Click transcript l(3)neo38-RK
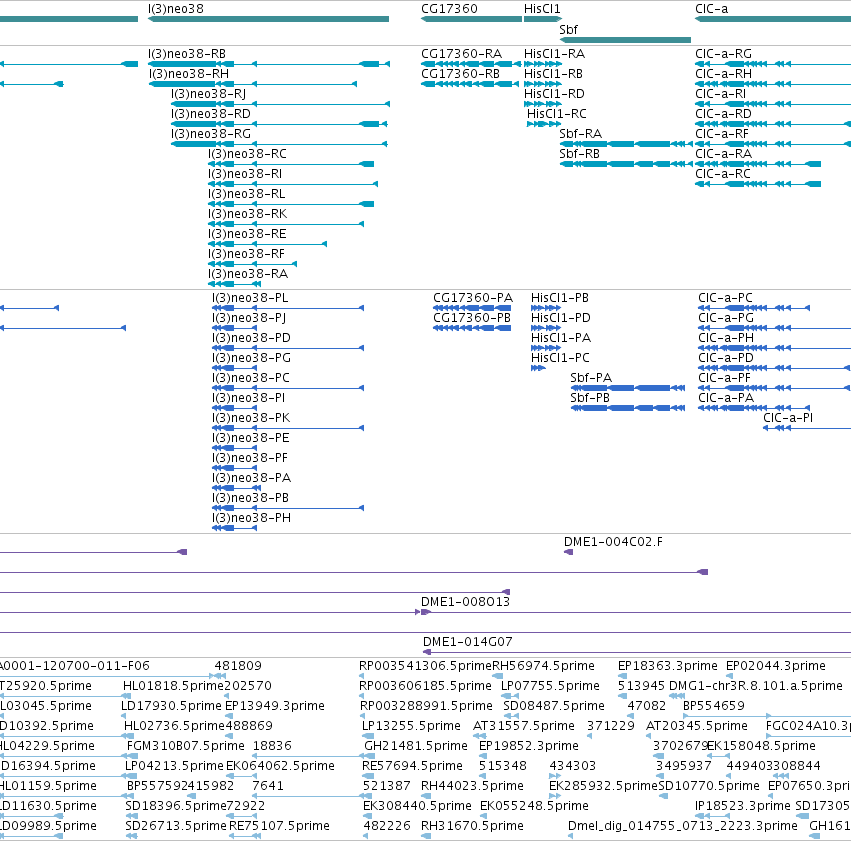This screenshot has height=841, width=851. (286, 224)
